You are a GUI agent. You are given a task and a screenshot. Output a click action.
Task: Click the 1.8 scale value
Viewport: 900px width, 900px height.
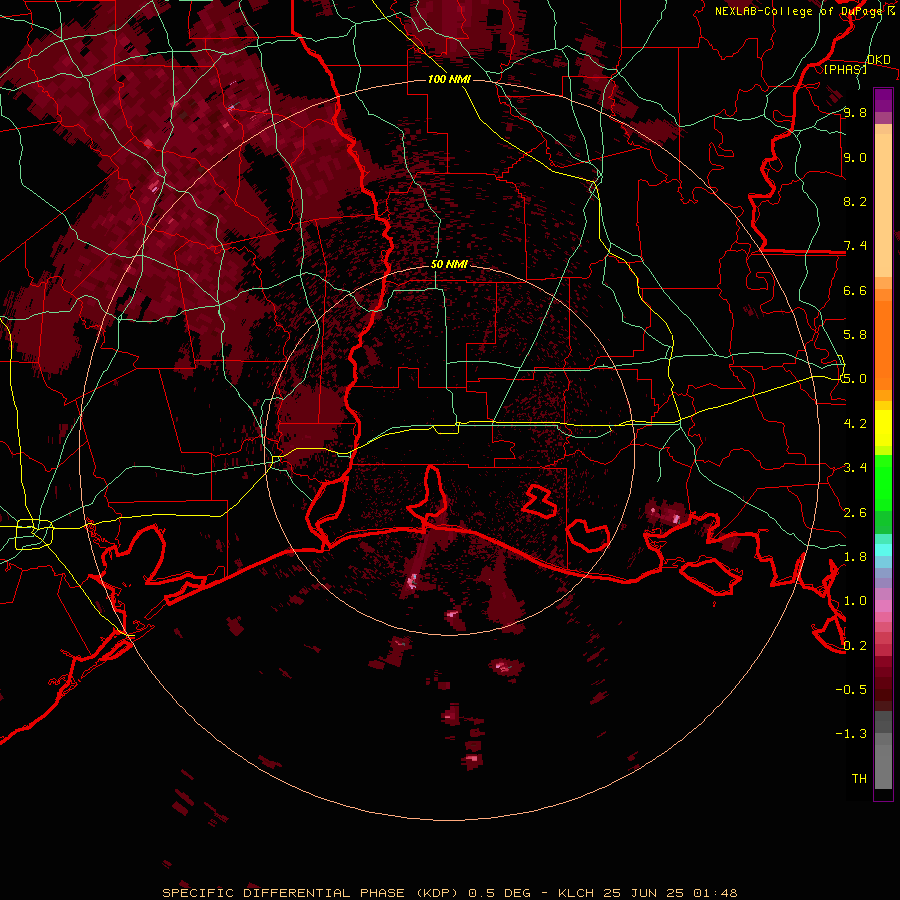click(855, 557)
